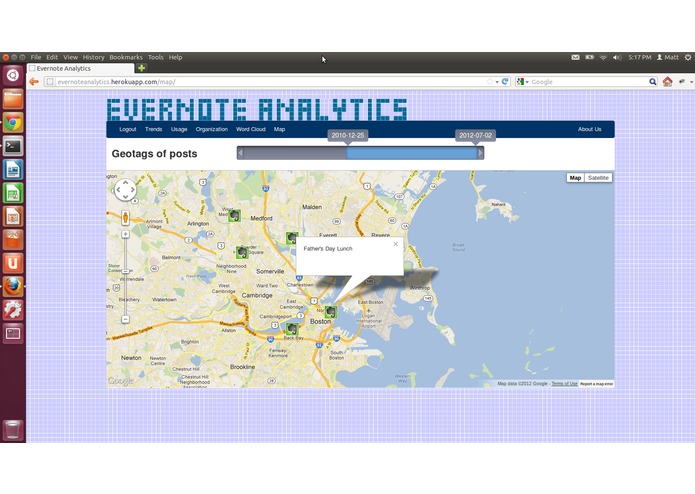Open the Matt user menu
Viewport: 695px width, 494px height.
pos(668,57)
